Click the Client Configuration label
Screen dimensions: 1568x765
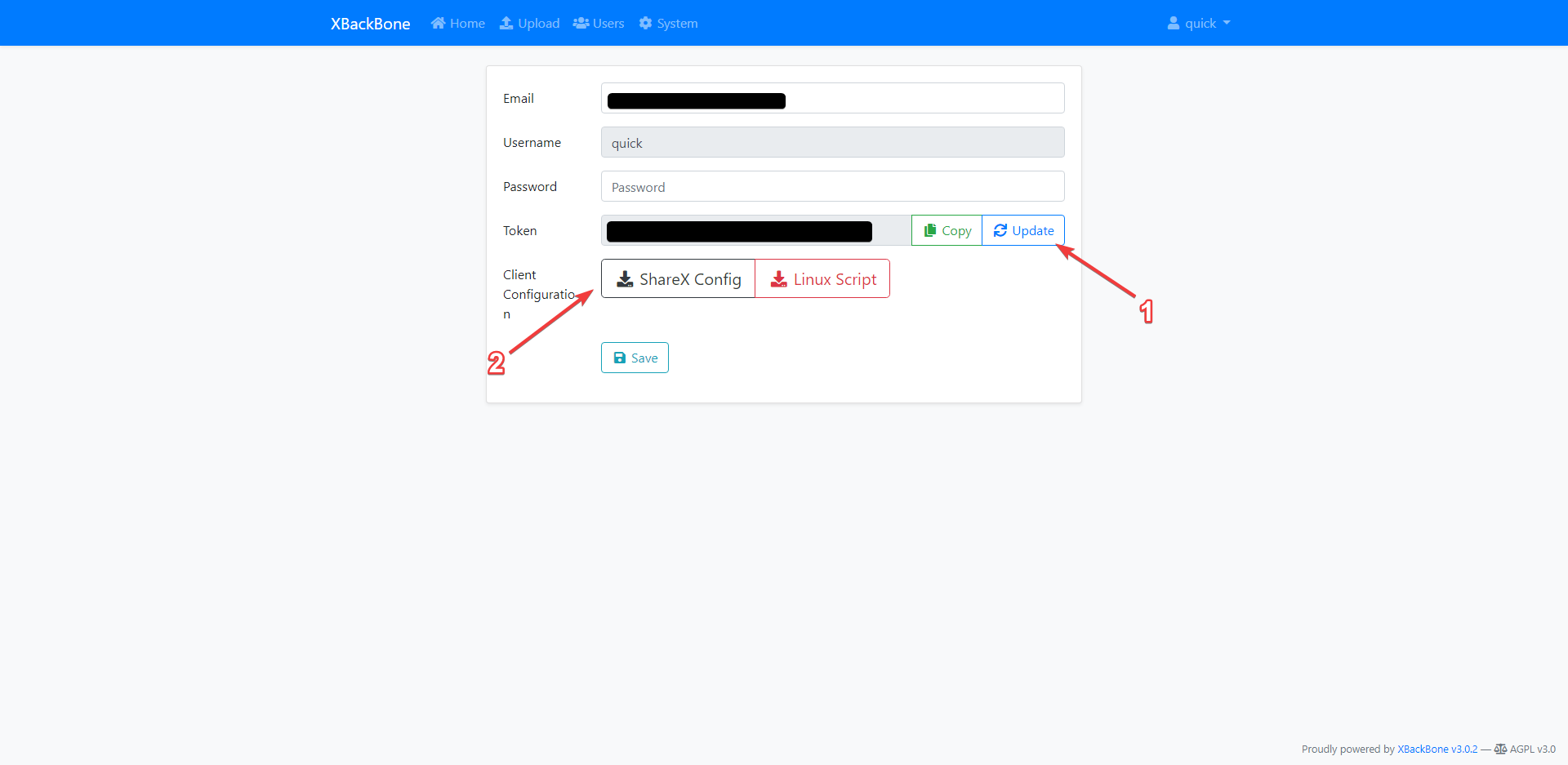[539, 294]
